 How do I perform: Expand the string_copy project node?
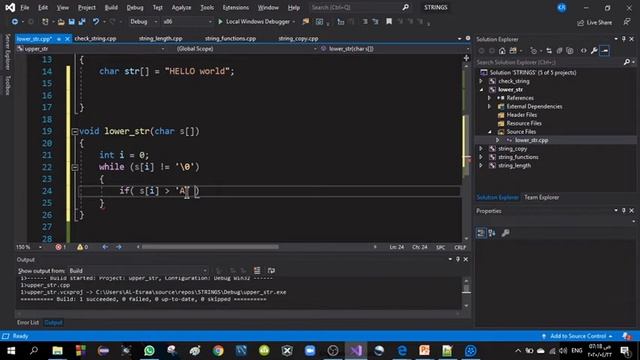(481, 149)
